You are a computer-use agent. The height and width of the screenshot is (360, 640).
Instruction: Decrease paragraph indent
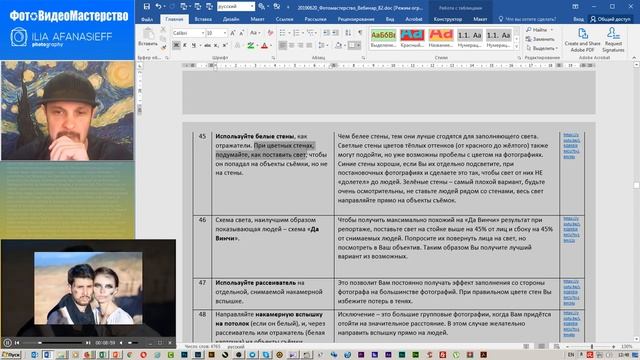(x=326, y=33)
